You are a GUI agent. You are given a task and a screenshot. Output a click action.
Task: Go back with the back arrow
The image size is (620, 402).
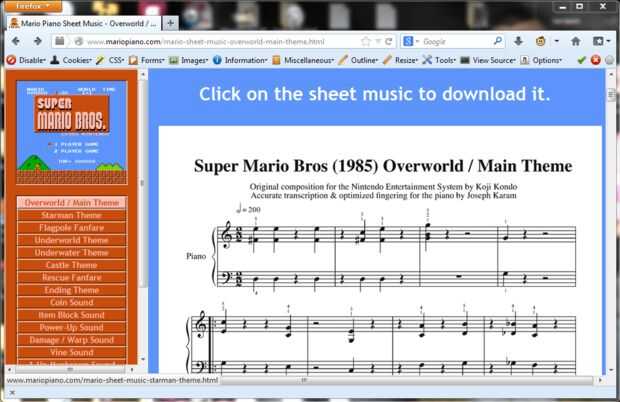(x=16, y=41)
